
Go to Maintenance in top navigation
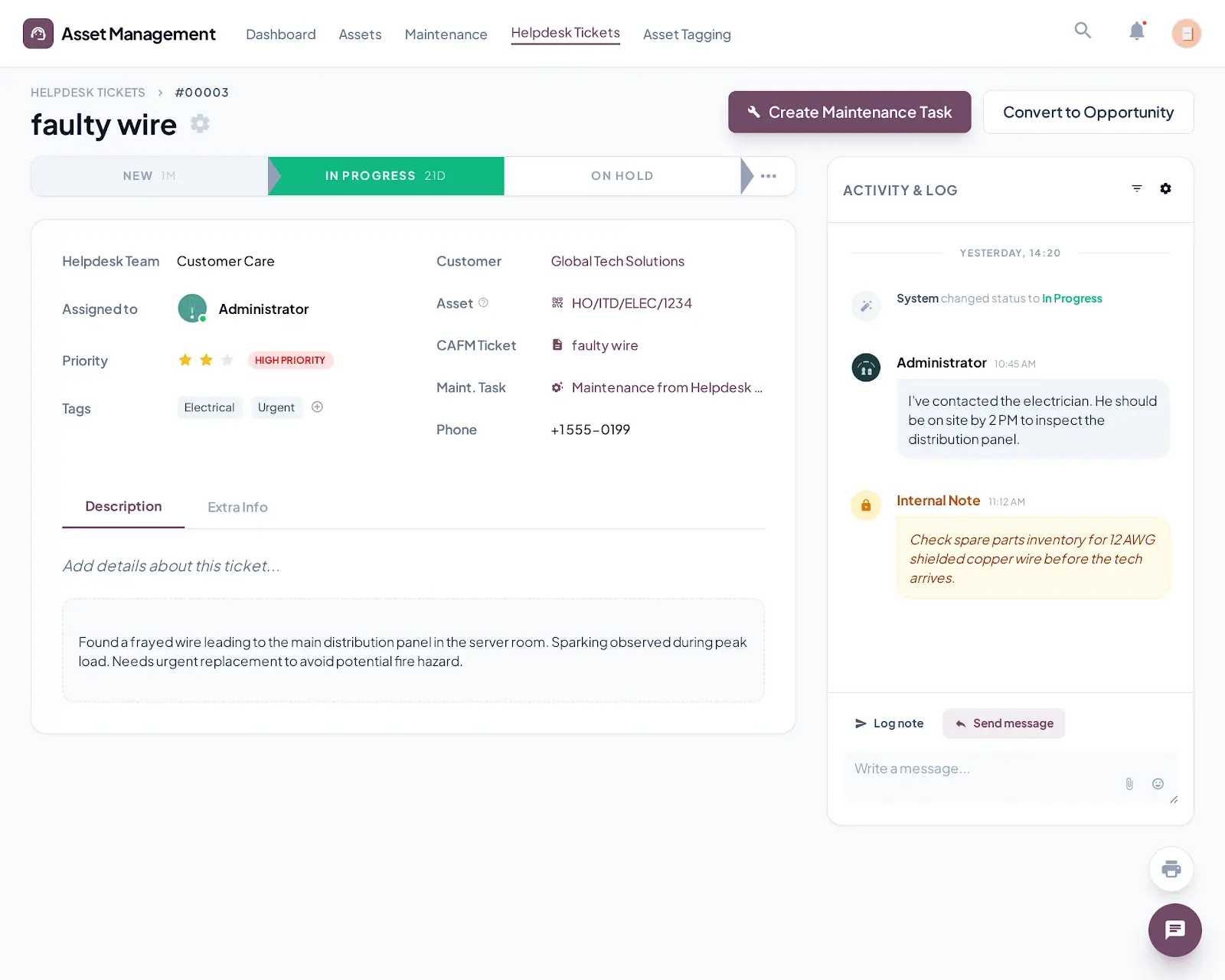point(446,34)
